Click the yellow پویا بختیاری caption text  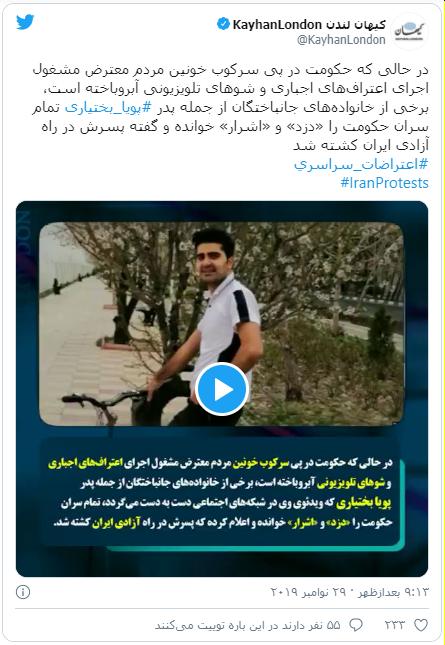tap(364, 503)
